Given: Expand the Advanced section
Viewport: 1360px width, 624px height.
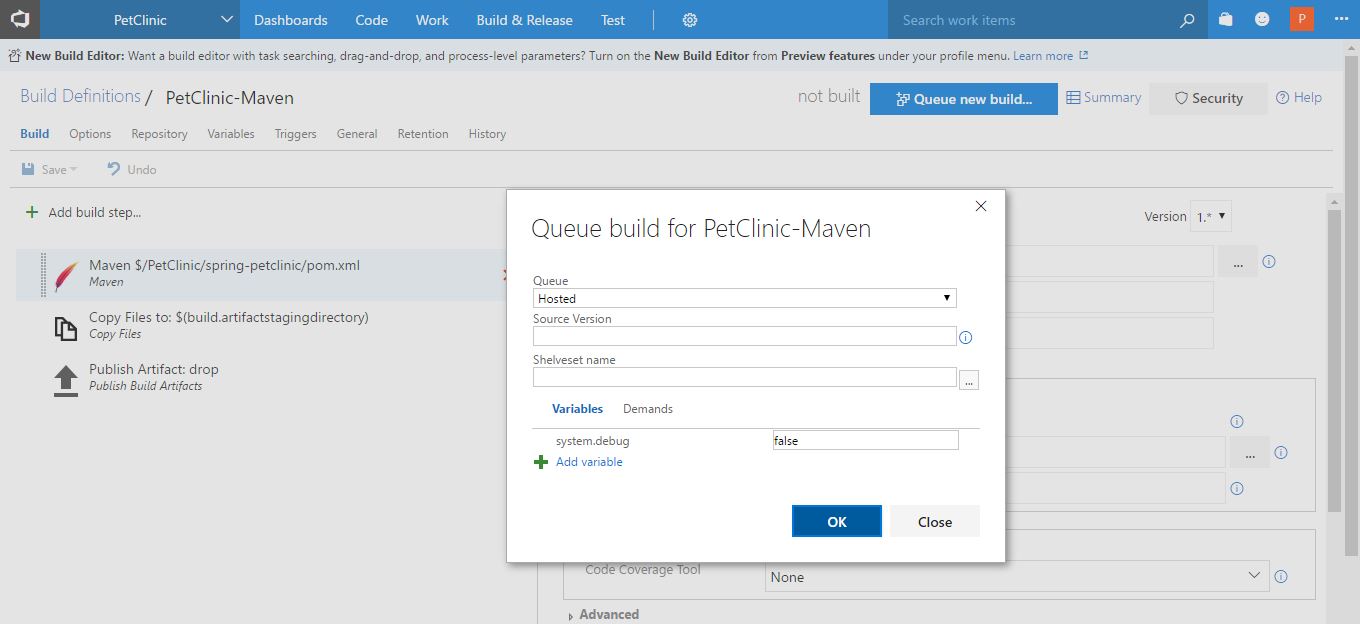Looking at the screenshot, I should coord(603,614).
